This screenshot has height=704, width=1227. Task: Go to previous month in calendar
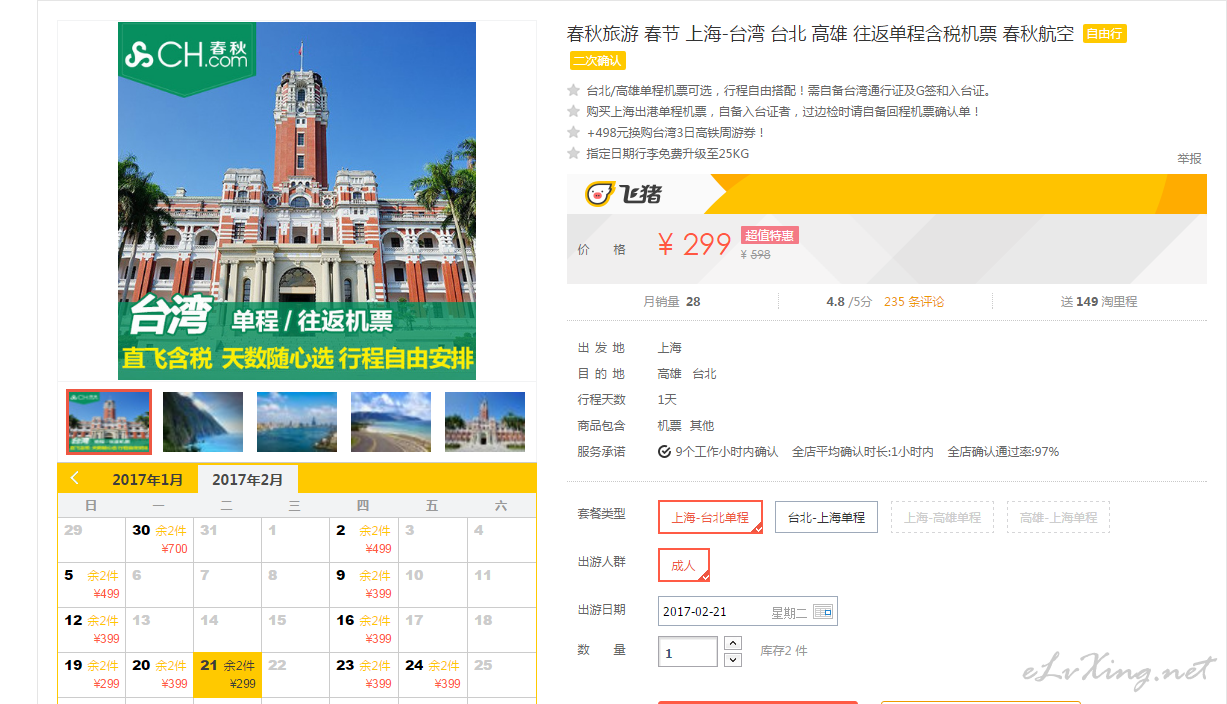point(75,479)
